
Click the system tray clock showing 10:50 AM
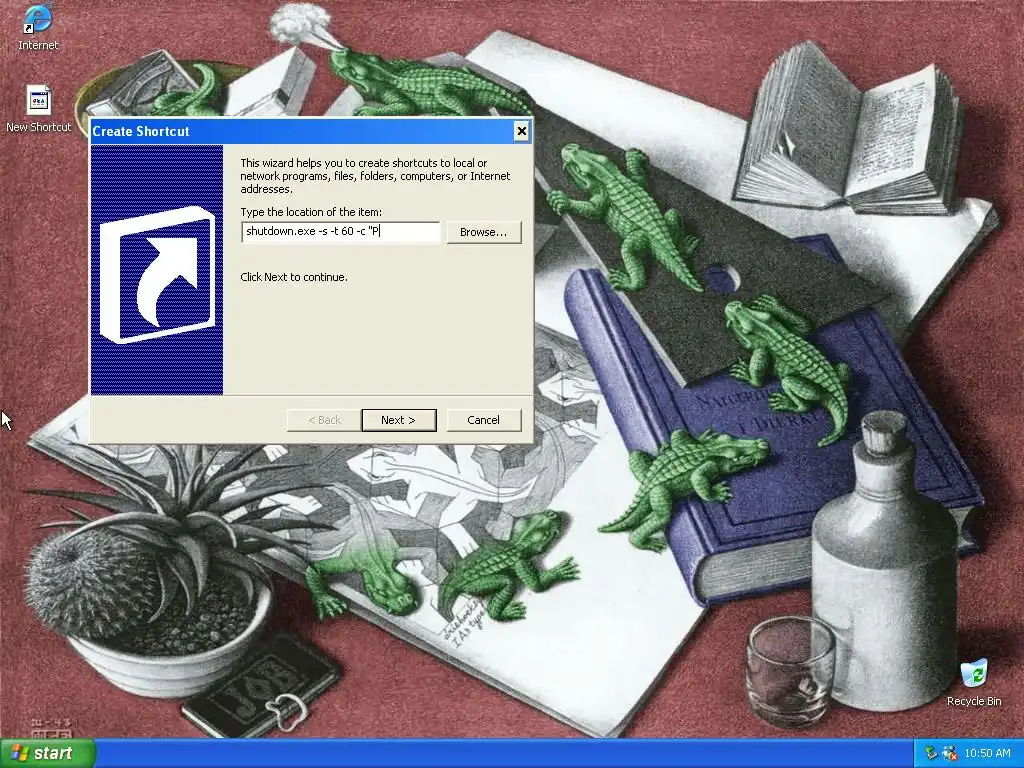[987, 754]
